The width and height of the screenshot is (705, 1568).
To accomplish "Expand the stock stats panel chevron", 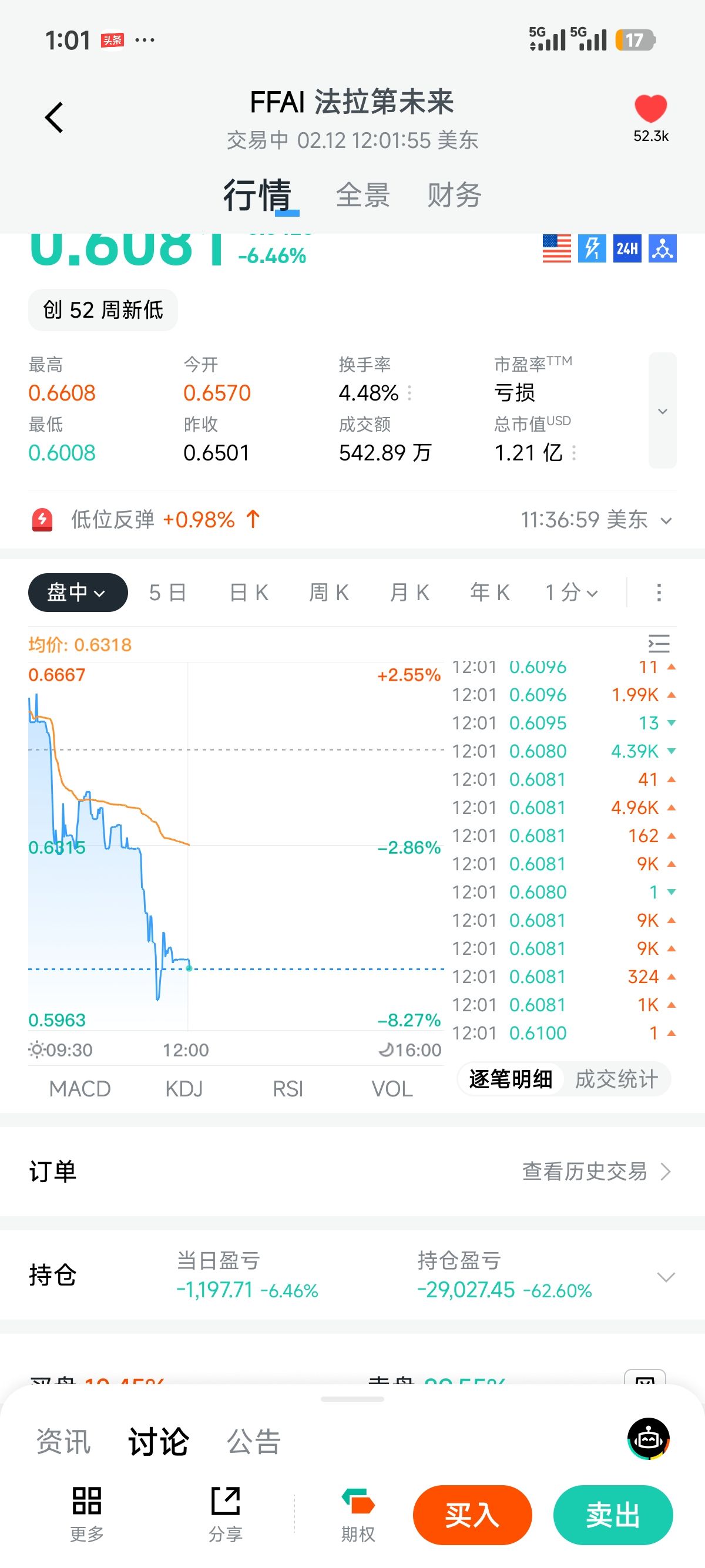I will point(662,411).
